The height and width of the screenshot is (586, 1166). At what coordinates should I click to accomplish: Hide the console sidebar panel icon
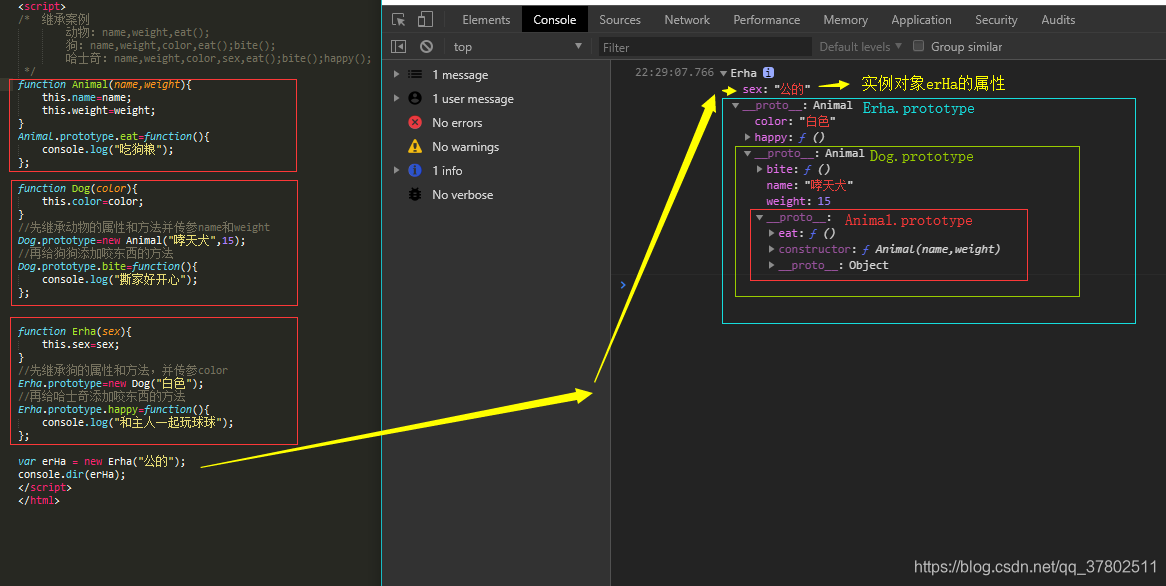[x=399, y=47]
